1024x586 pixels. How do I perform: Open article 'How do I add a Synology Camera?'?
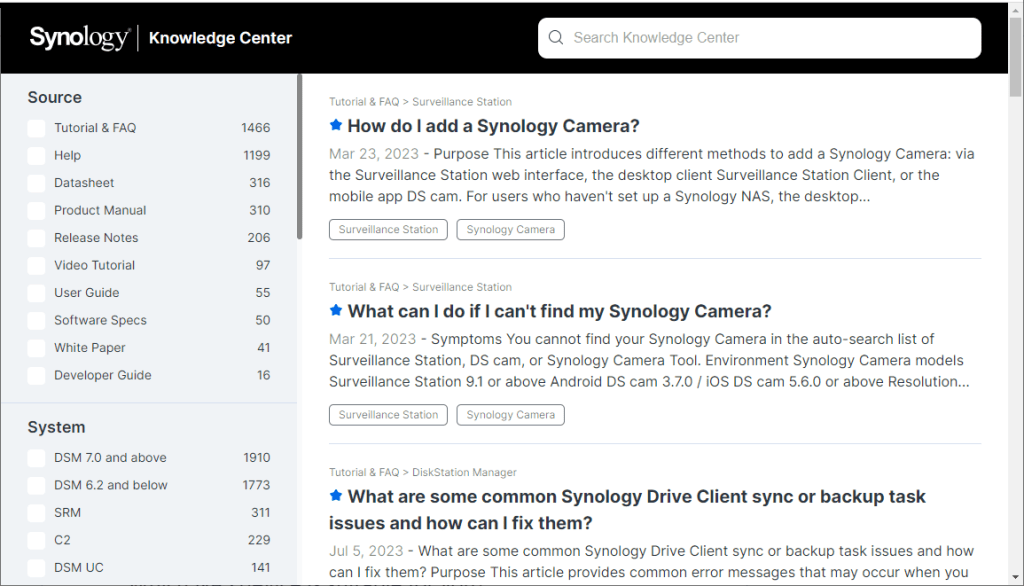pos(493,125)
